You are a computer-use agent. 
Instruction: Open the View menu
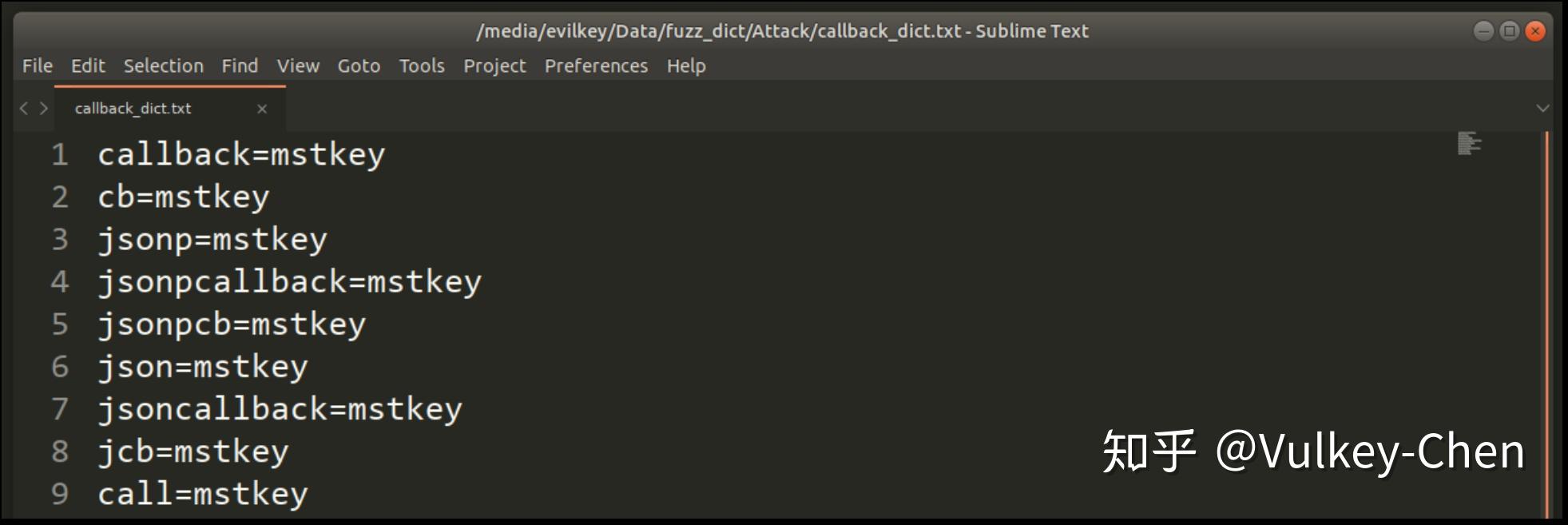coord(298,66)
